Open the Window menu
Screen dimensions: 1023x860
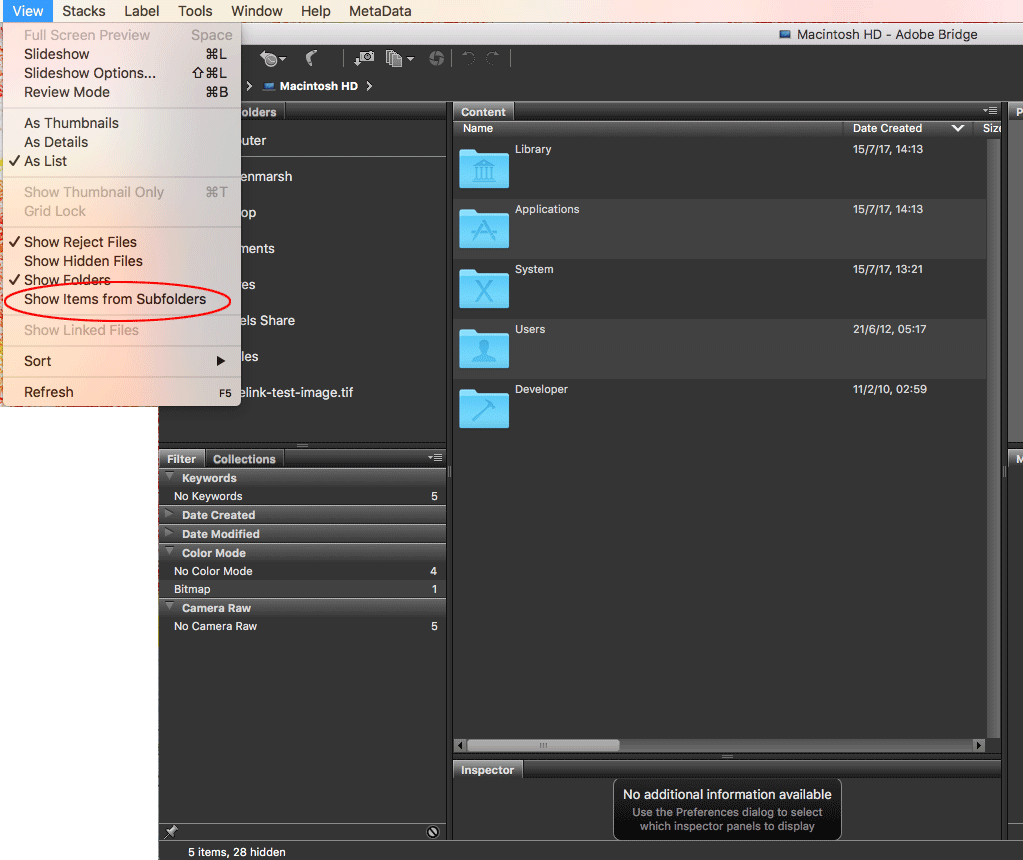tap(256, 11)
